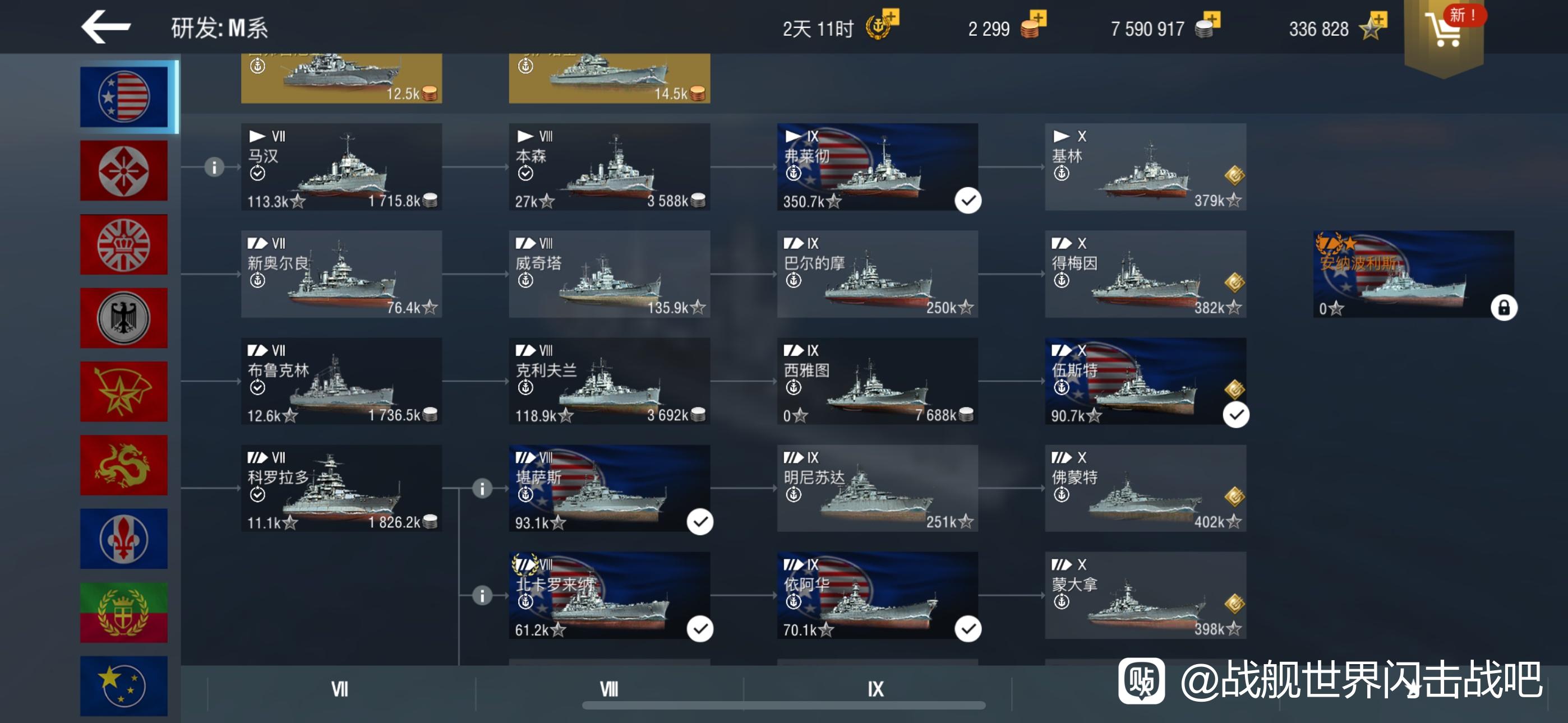This screenshot has width=1568, height=723.
Task: Jump to tier VII tab
Action: [x=340, y=689]
